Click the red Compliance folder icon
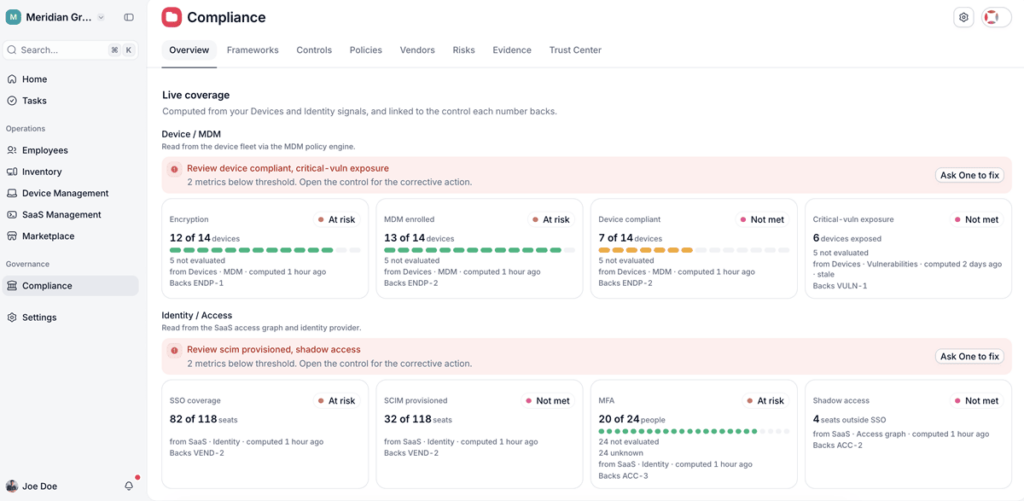The image size is (1024, 501). click(x=172, y=18)
